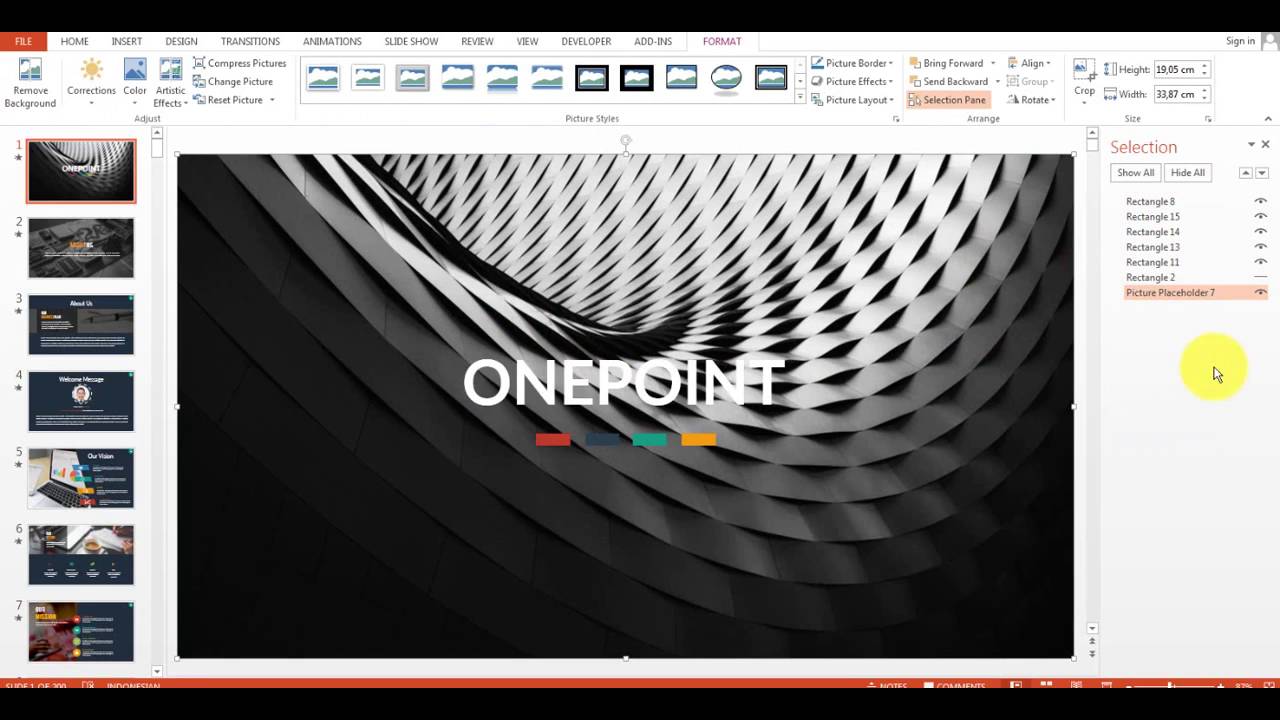Screen dimensions: 1280x720
Task: Toggle the Selection Pane button
Action: [947, 100]
